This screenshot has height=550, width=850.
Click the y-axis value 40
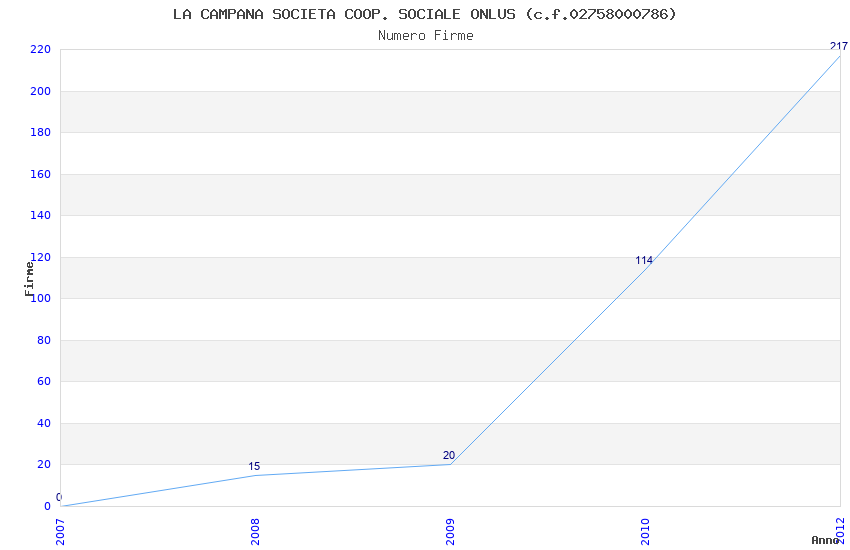click(44, 423)
